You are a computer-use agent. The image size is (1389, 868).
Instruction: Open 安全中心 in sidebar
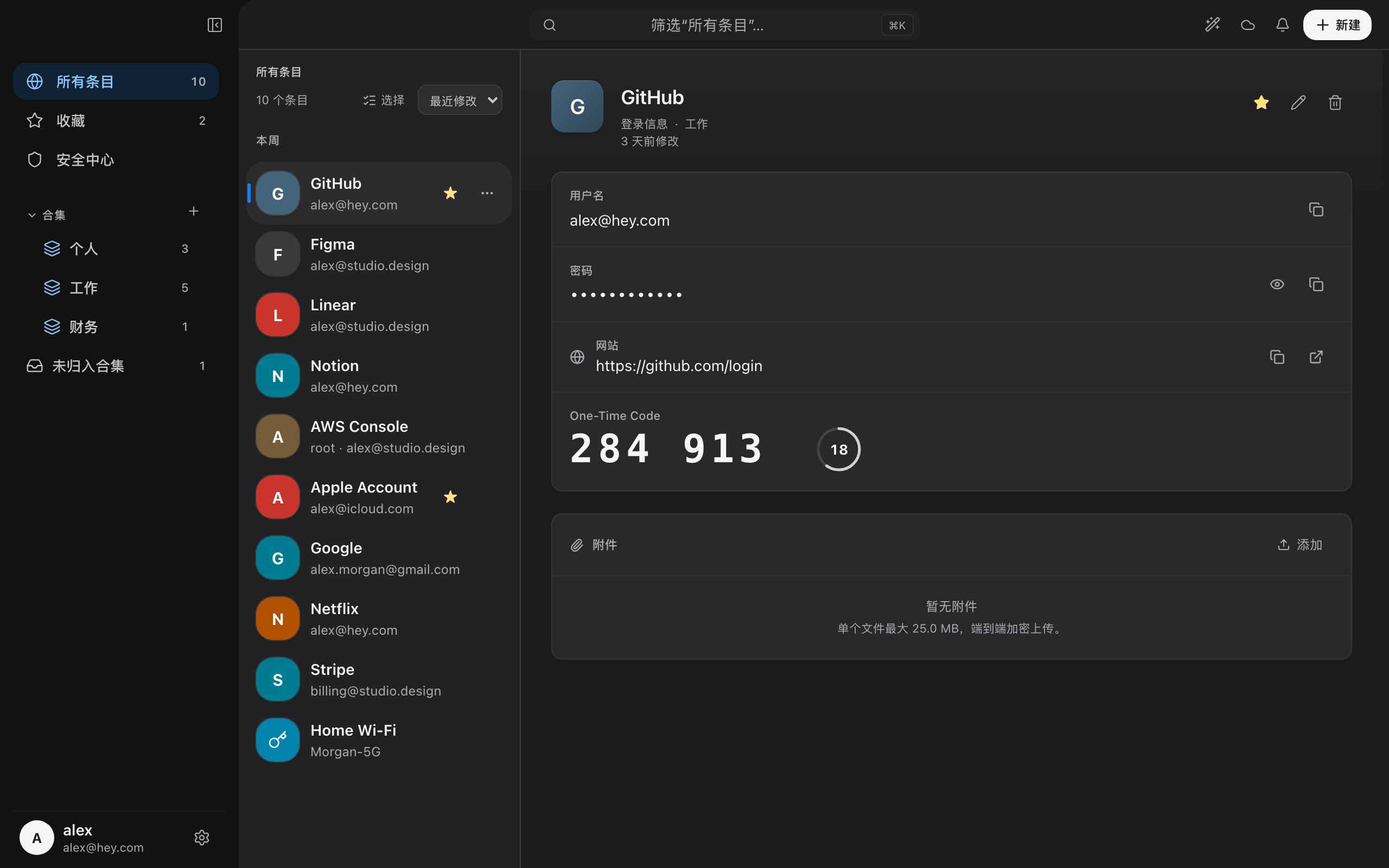[116, 159]
